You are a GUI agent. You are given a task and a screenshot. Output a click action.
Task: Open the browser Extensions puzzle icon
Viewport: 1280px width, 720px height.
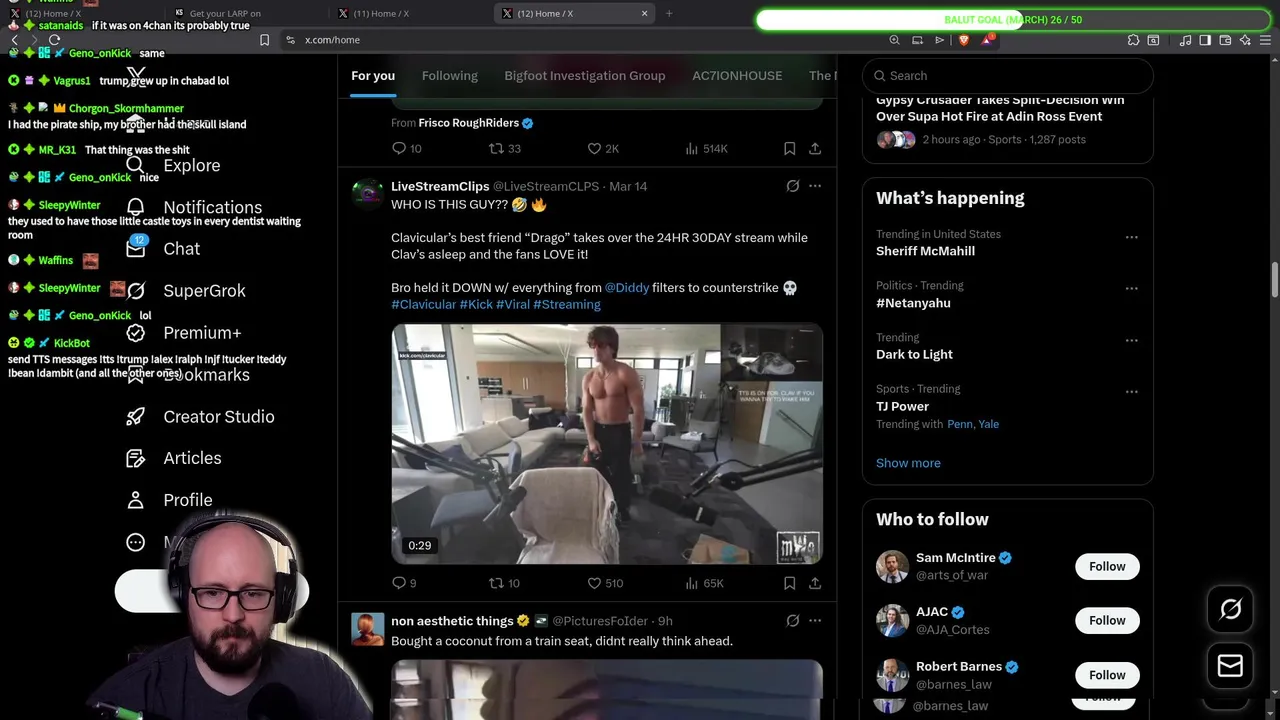pos(1133,40)
